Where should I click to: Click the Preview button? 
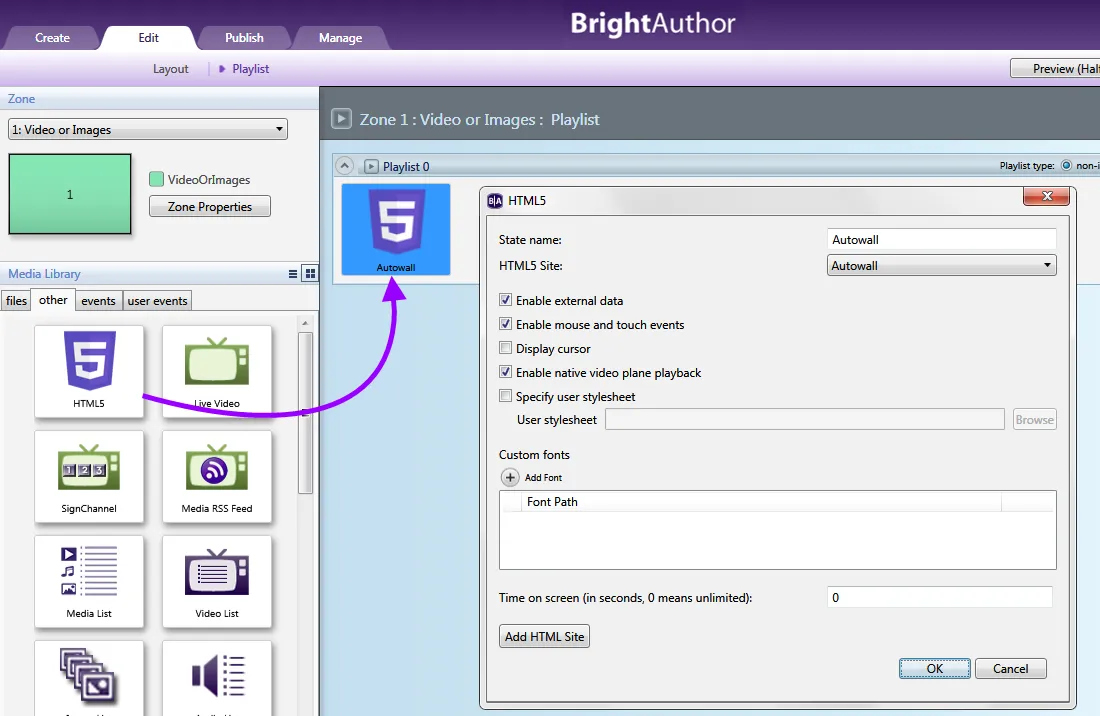(1055, 69)
